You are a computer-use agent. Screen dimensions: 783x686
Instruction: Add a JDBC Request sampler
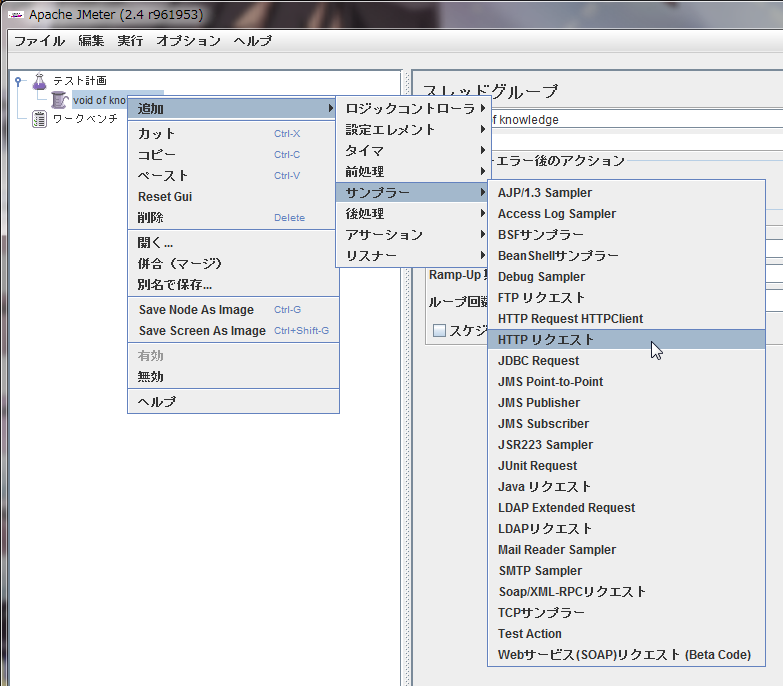pos(626,360)
